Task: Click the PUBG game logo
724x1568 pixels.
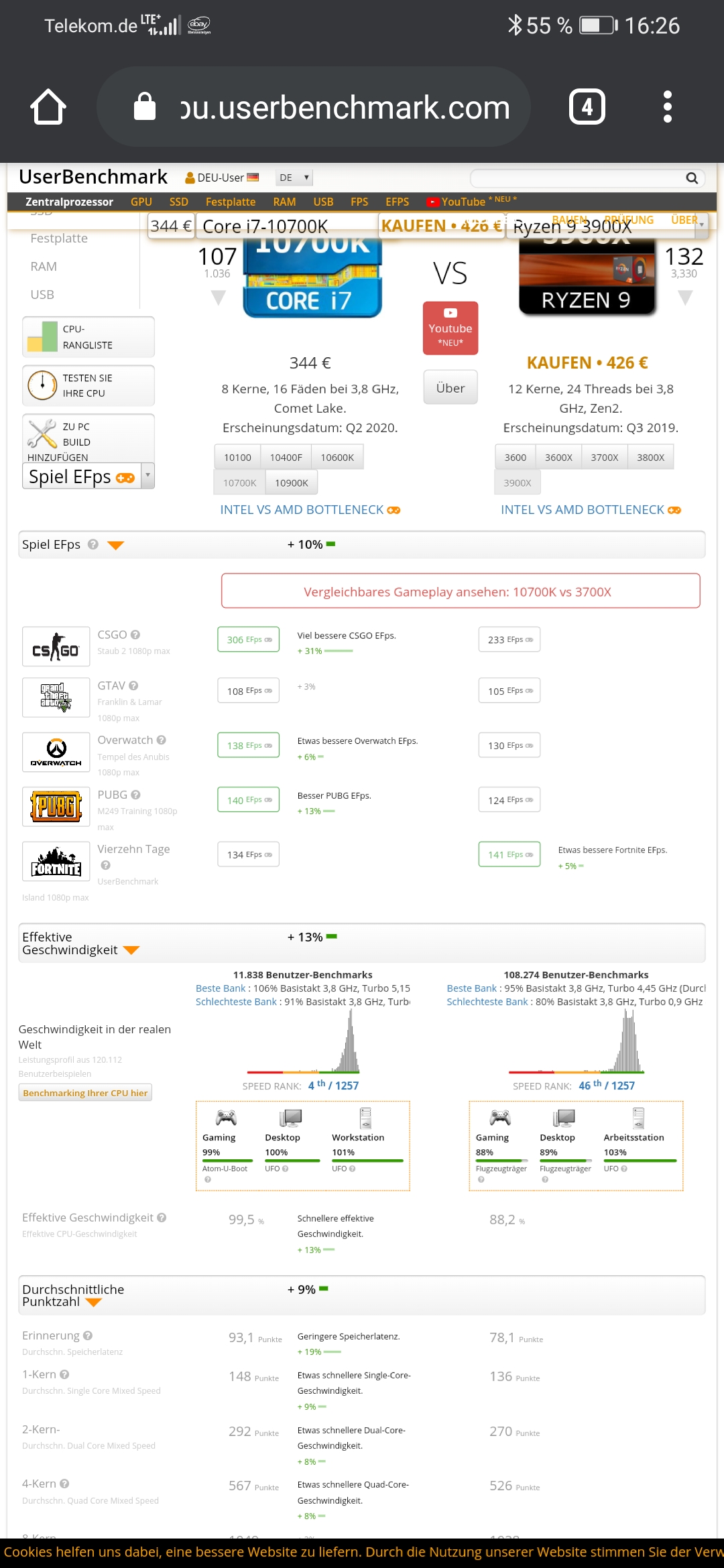Action: [x=56, y=806]
